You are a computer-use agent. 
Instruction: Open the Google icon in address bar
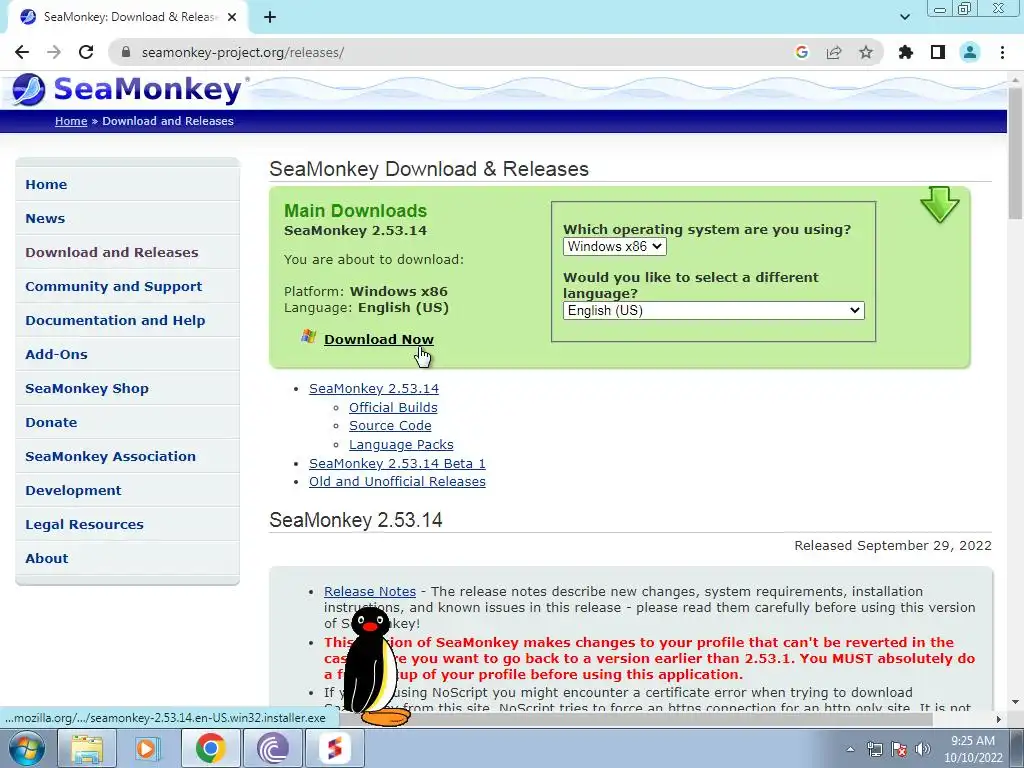[802, 52]
